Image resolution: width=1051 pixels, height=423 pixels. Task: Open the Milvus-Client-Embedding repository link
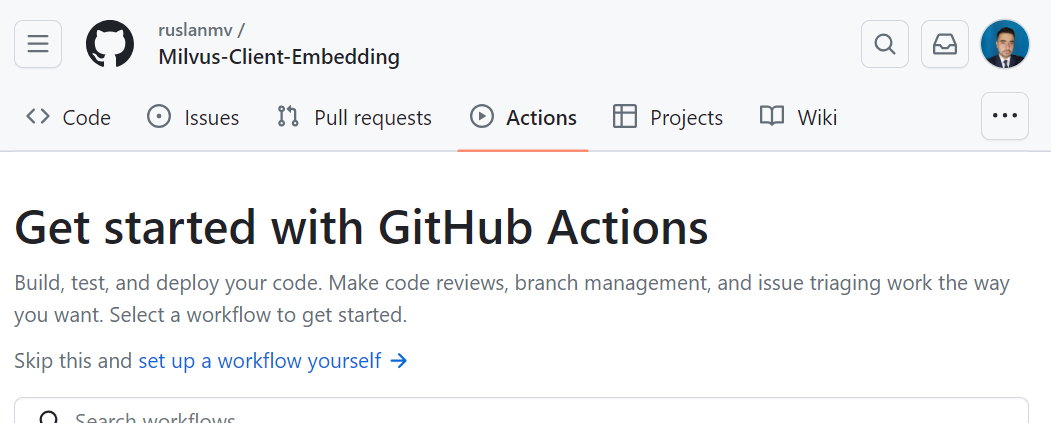point(279,57)
